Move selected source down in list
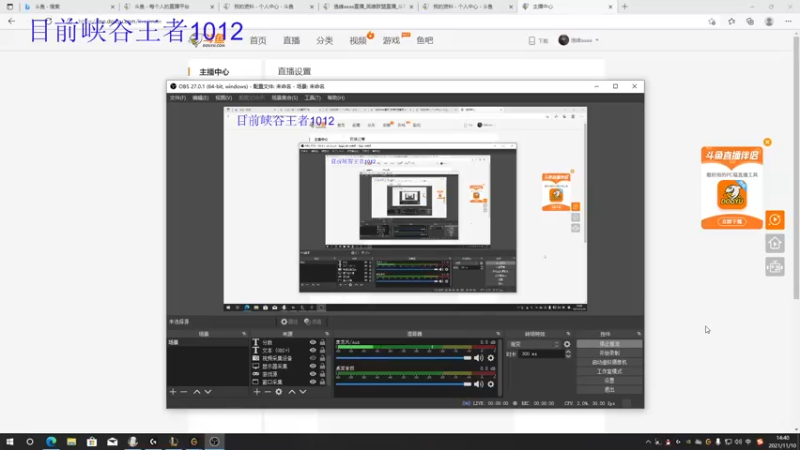Viewport: 800px width, 450px height. tap(303, 392)
